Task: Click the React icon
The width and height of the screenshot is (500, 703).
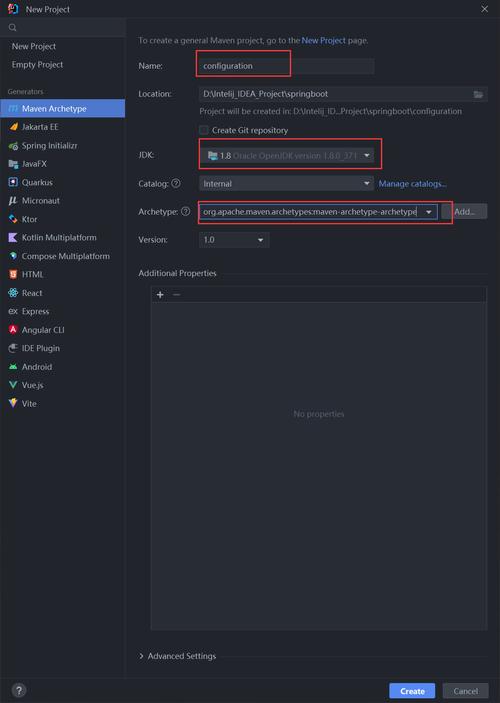Action: pos(13,292)
